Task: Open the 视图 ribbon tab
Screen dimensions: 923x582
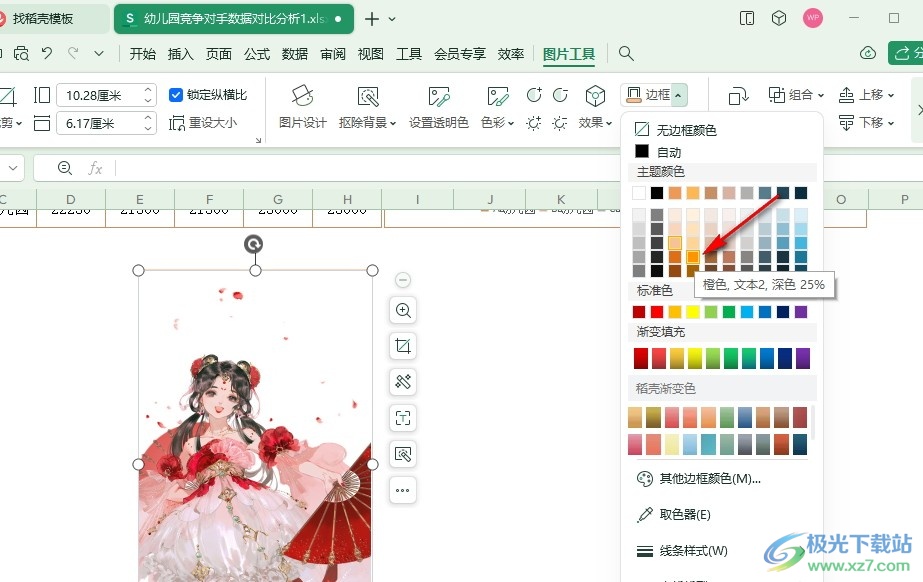Action: 370,54
